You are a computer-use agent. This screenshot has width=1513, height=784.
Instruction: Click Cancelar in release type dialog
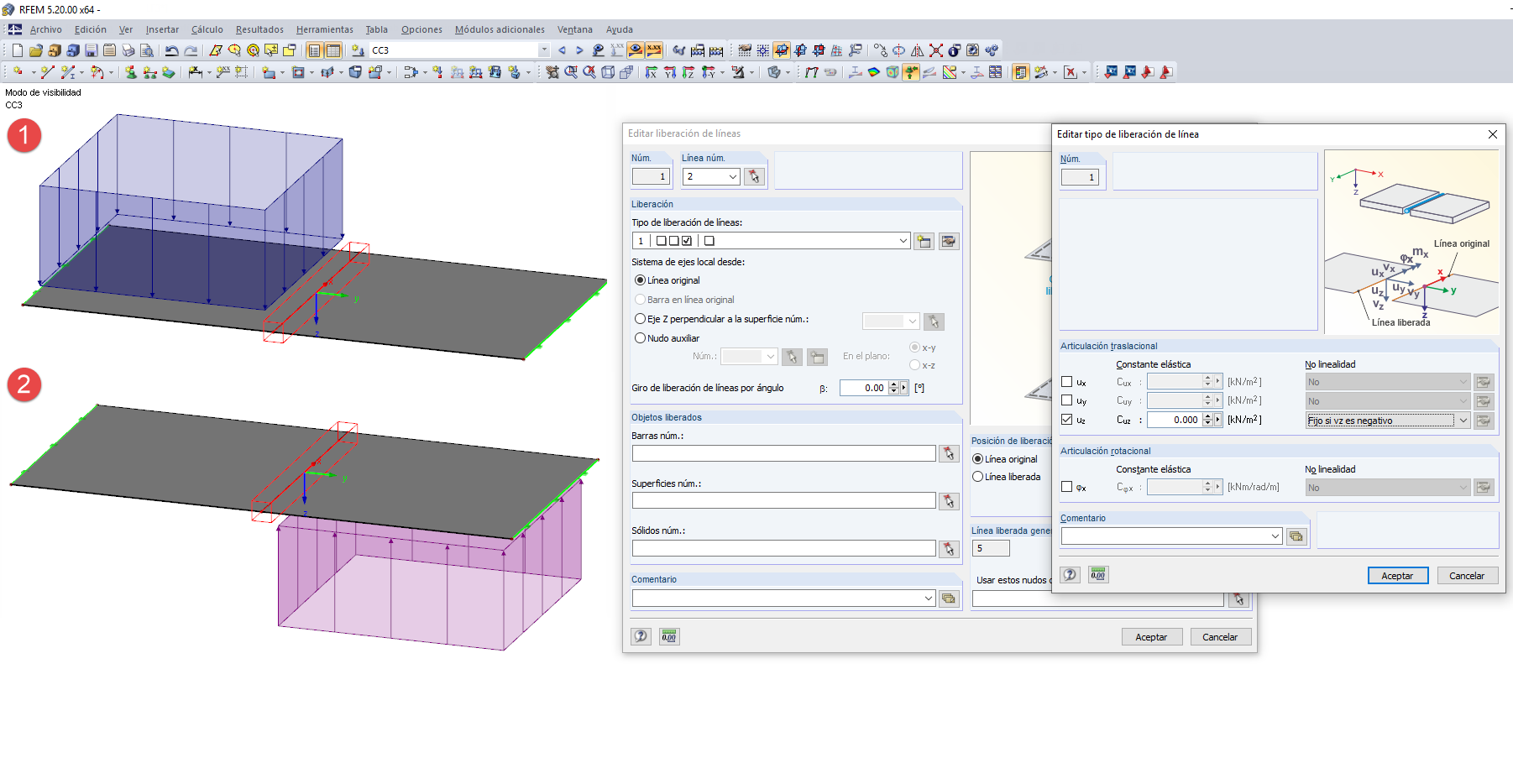point(1467,576)
